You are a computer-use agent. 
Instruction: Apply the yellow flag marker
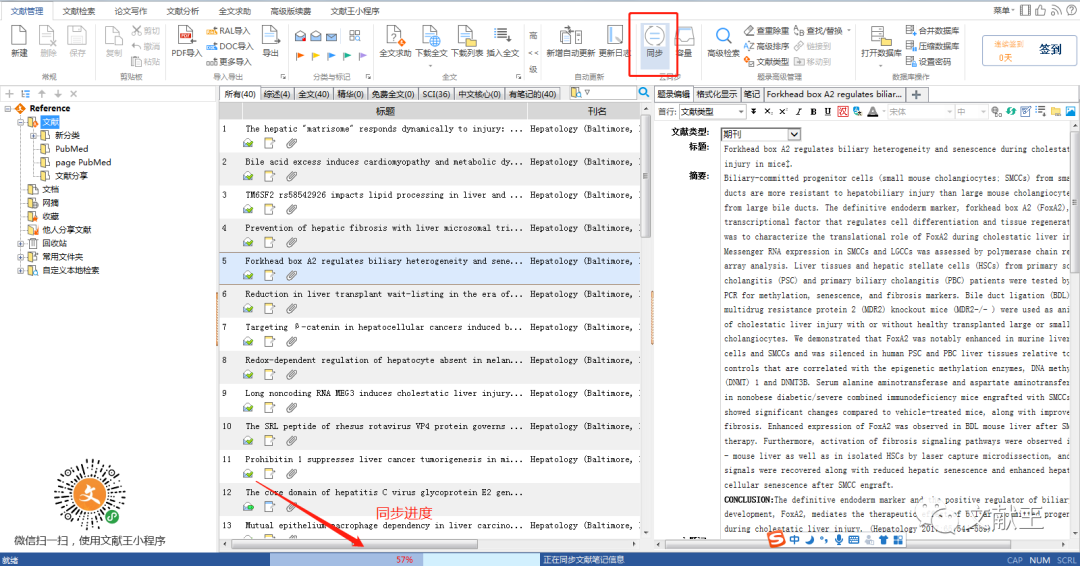[x=315, y=56]
